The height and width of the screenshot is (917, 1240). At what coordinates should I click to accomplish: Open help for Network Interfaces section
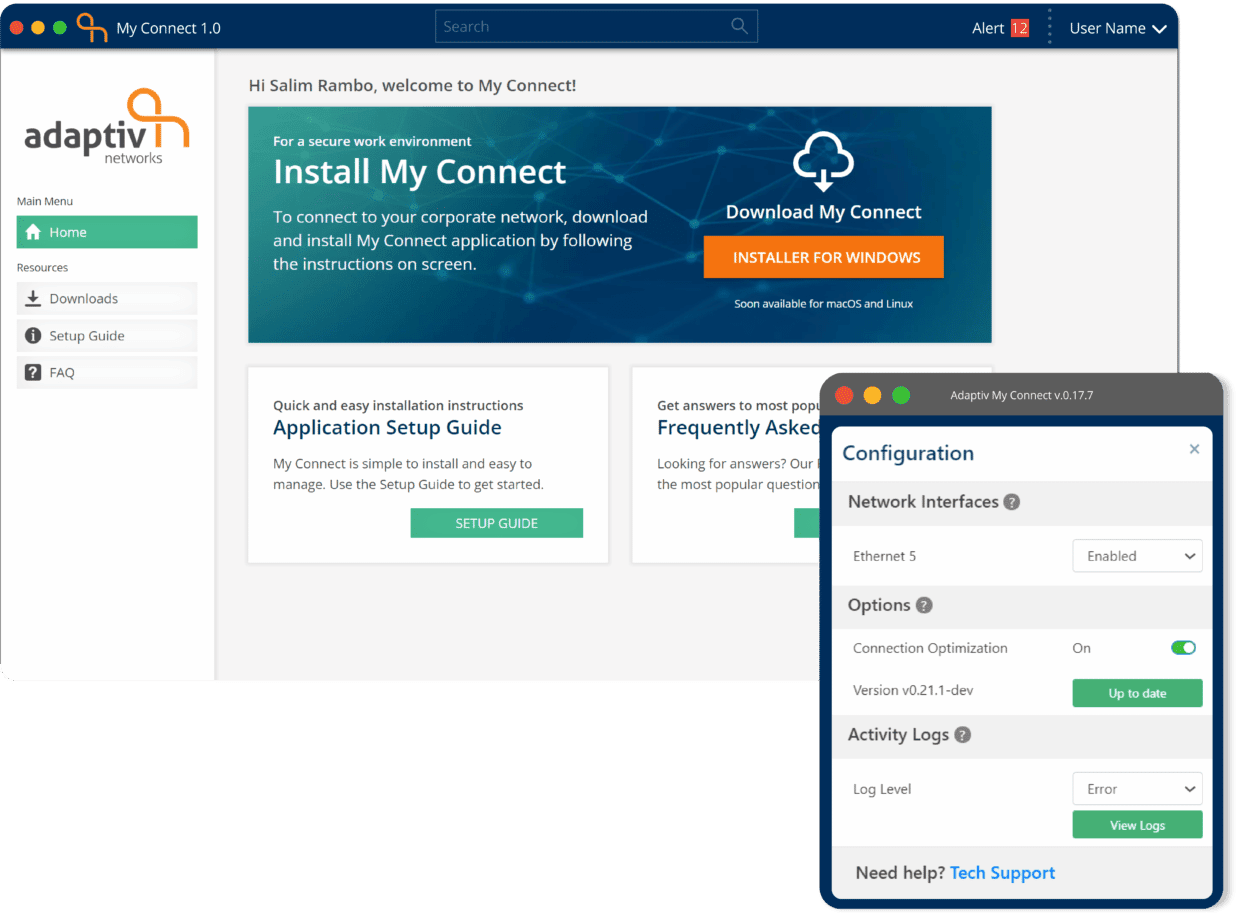tap(1011, 502)
